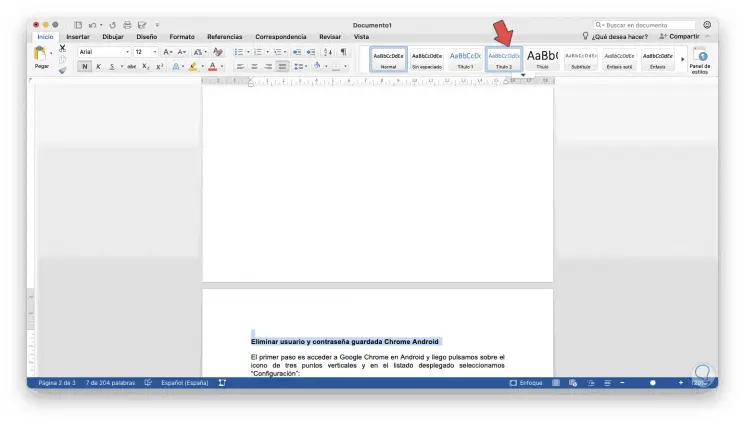The height and width of the screenshot is (424, 745).
Task: Open the Dibujar ribbon tab
Action: 113,37
